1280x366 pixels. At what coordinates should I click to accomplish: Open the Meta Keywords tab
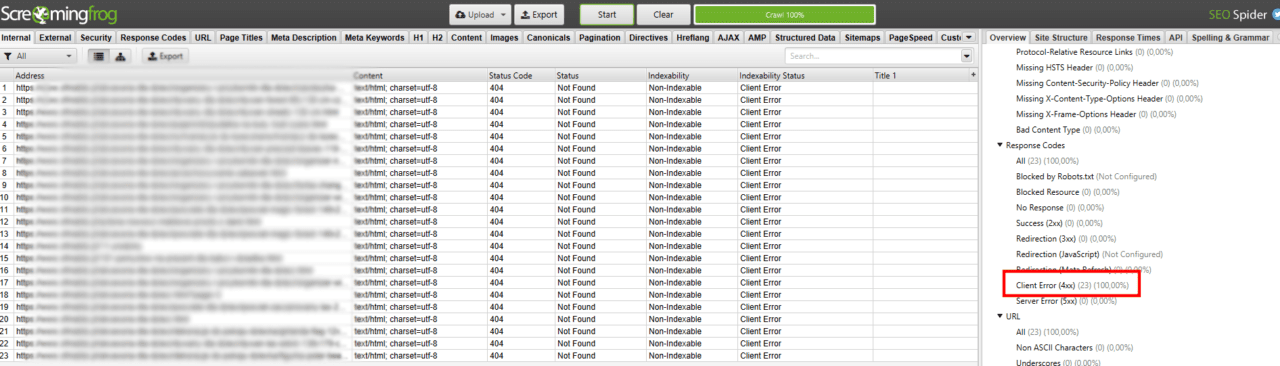pos(375,37)
